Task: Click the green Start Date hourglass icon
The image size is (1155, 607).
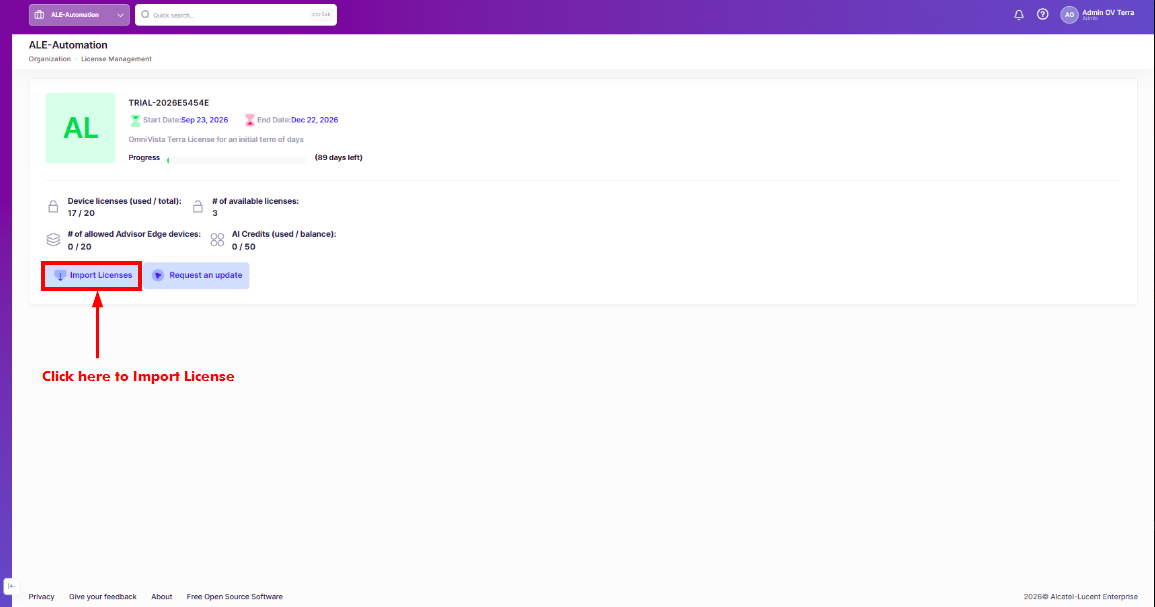Action: pos(136,120)
